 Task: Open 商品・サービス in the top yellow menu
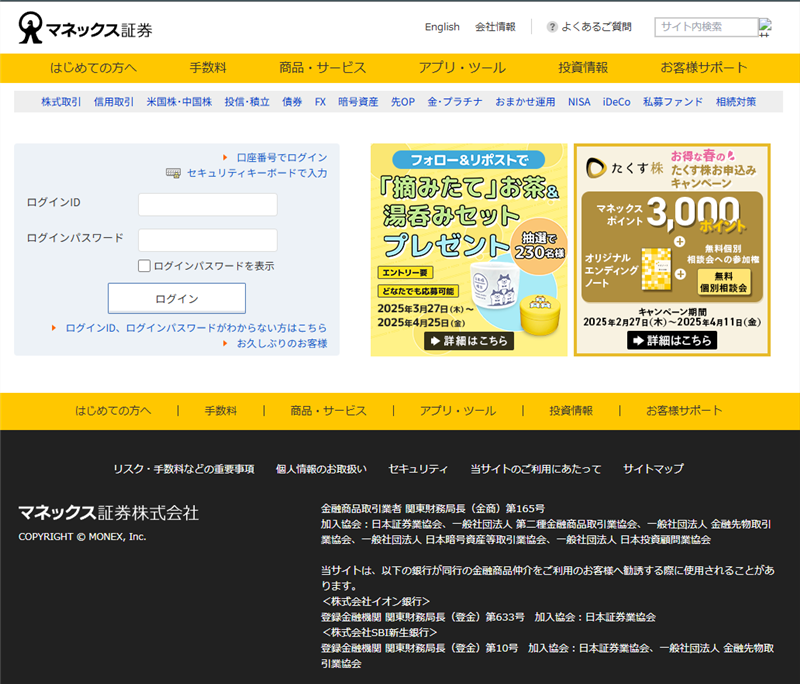pos(322,68)
